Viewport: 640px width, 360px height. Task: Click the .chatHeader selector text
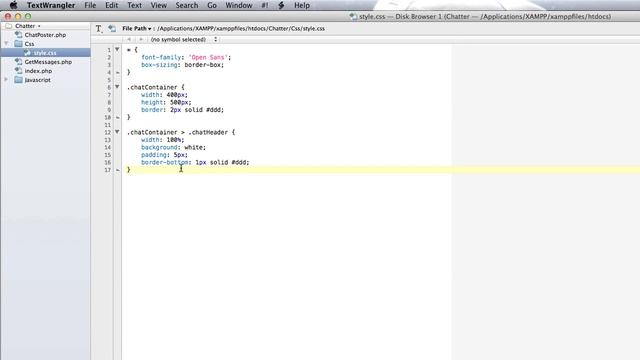[209, 132]
